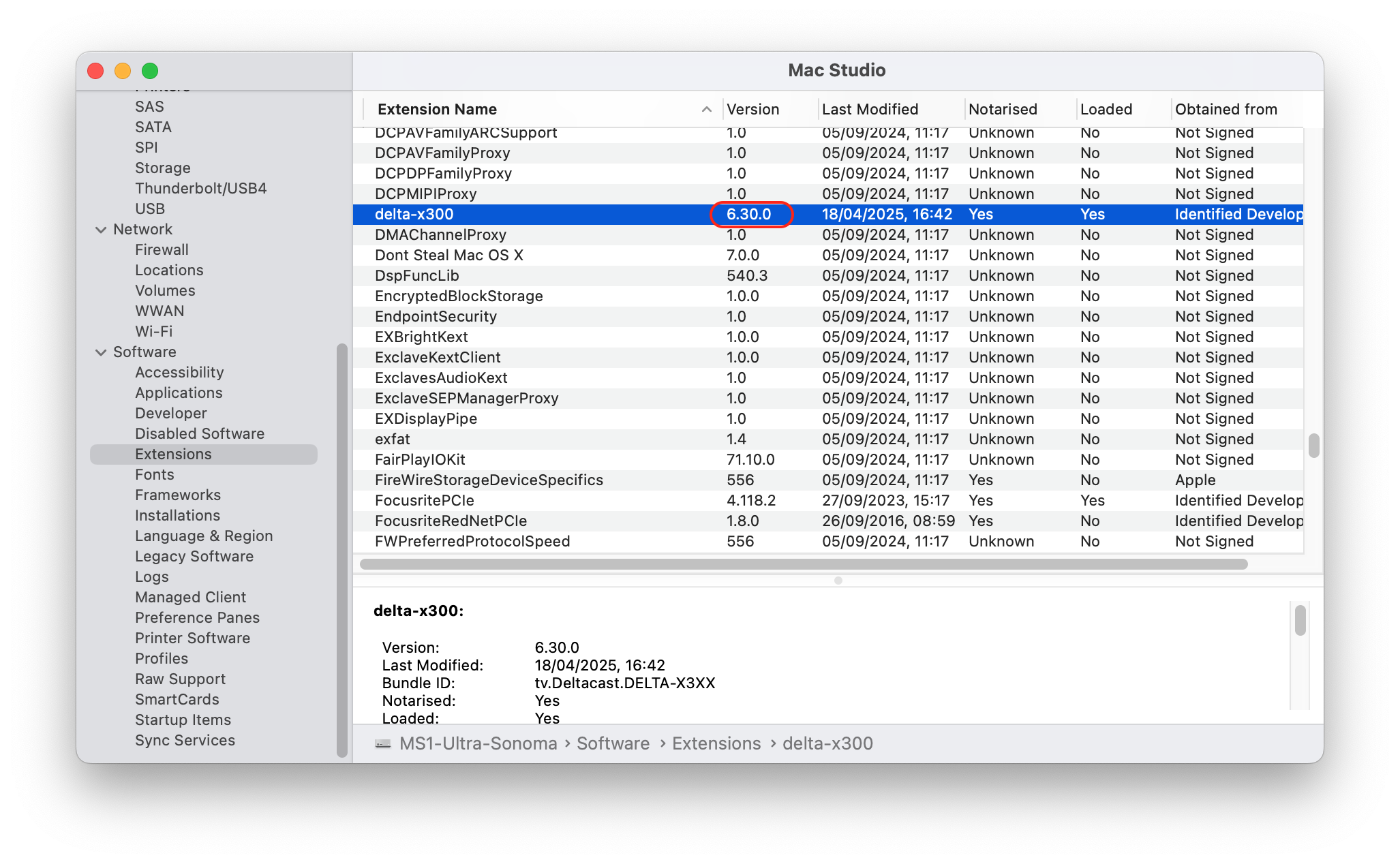Select the DCPMIPIProxy extension row
Viewport: 1400px width, 864px height.
click(x=828, y=194)
